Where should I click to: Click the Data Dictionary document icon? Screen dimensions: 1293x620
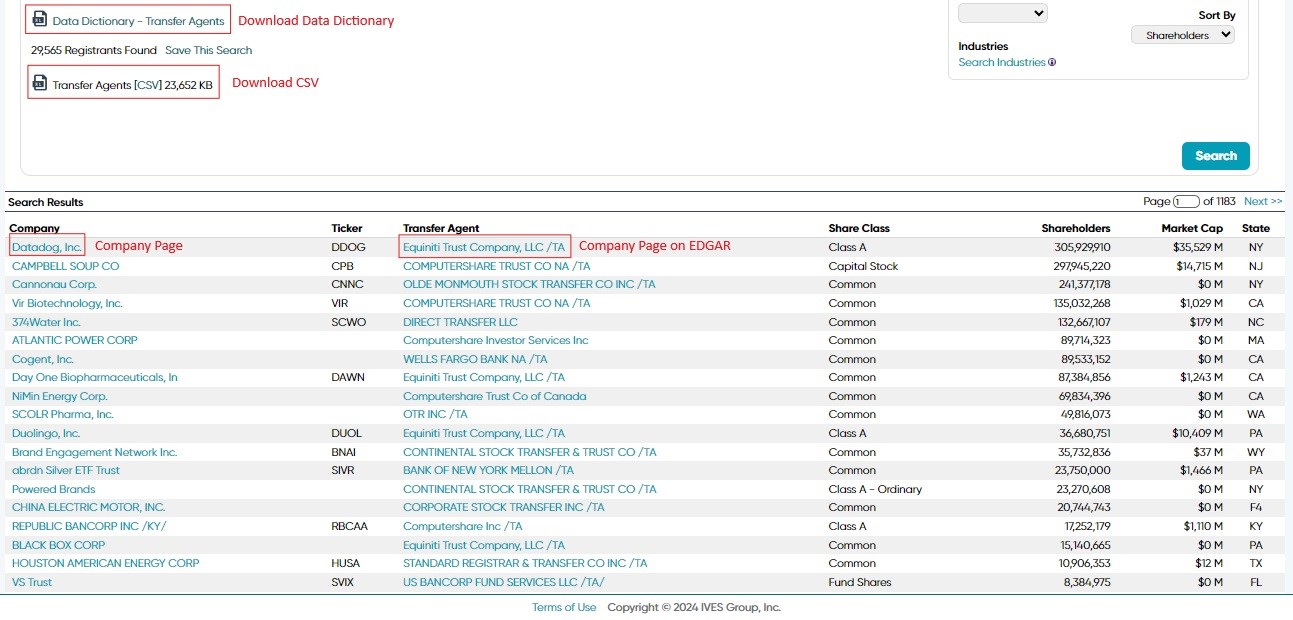39,19
